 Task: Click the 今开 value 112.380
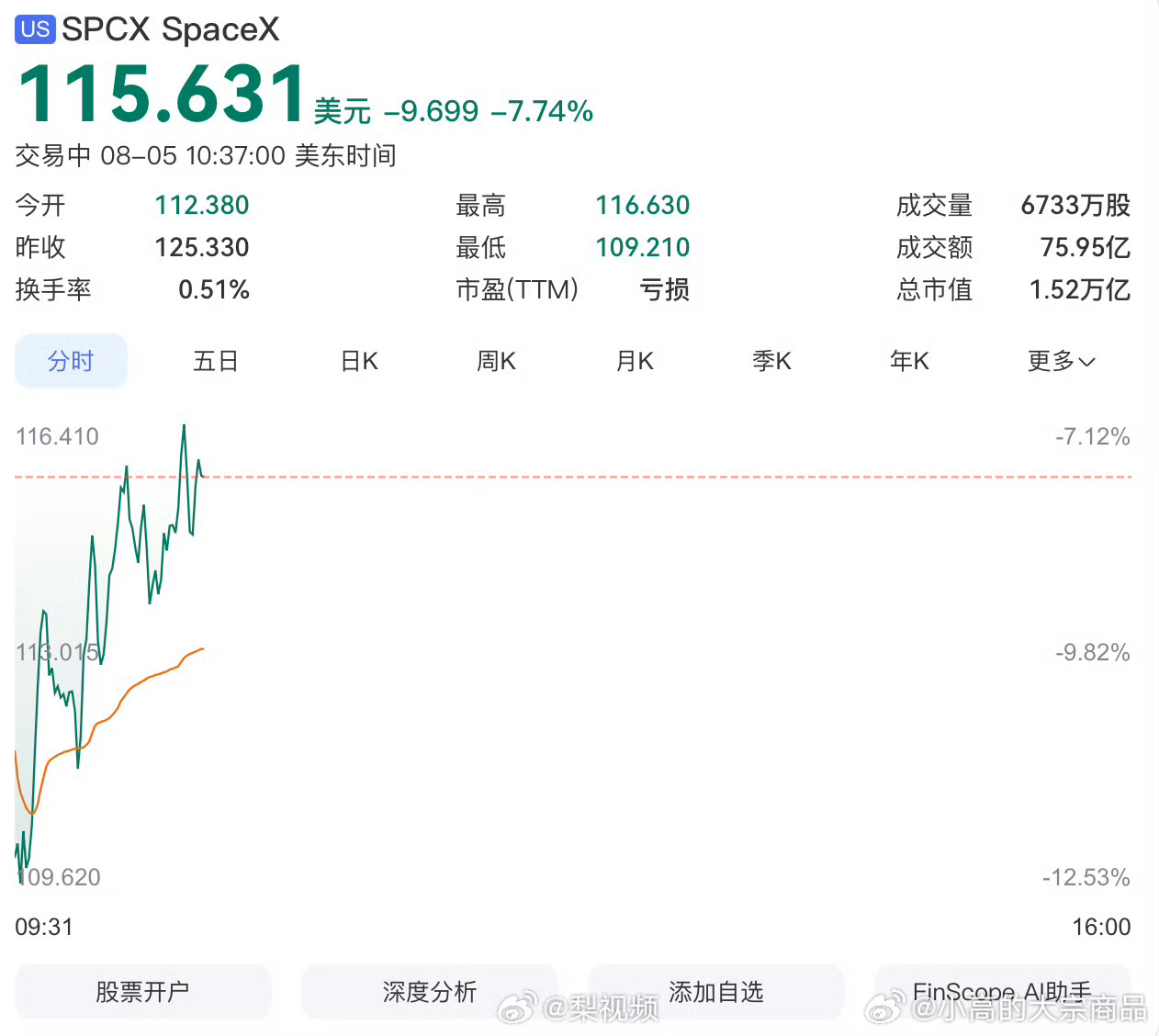[202, 205]
